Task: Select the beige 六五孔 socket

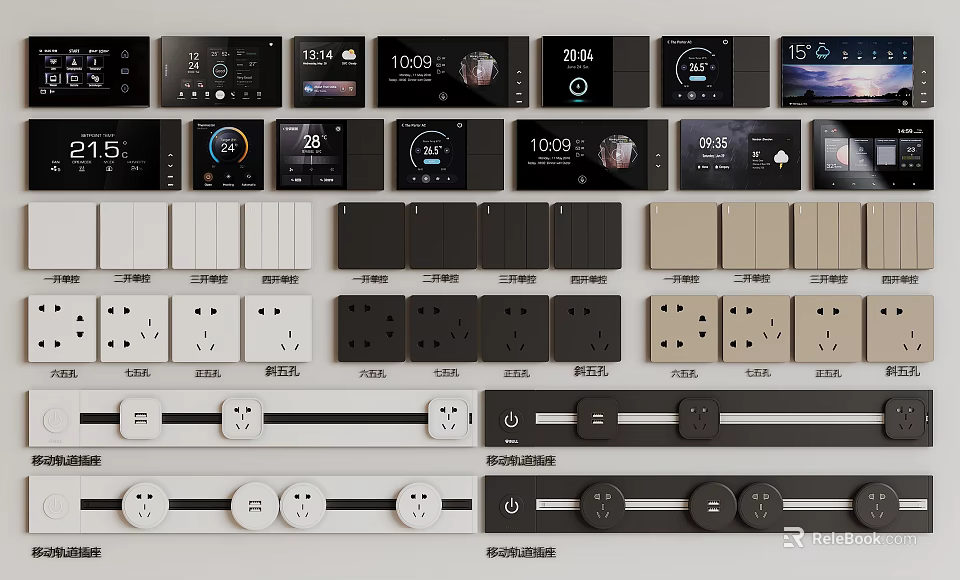Action: pos(683,328)
